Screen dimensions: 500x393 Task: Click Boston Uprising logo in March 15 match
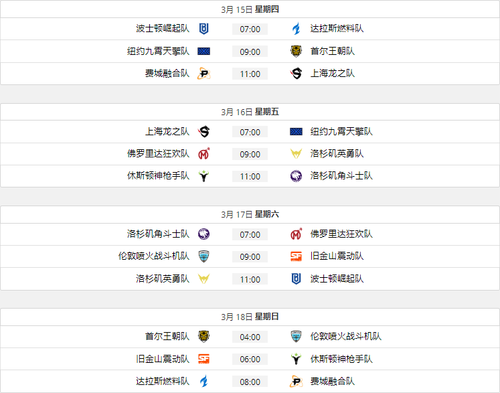[x=204, y=29]
